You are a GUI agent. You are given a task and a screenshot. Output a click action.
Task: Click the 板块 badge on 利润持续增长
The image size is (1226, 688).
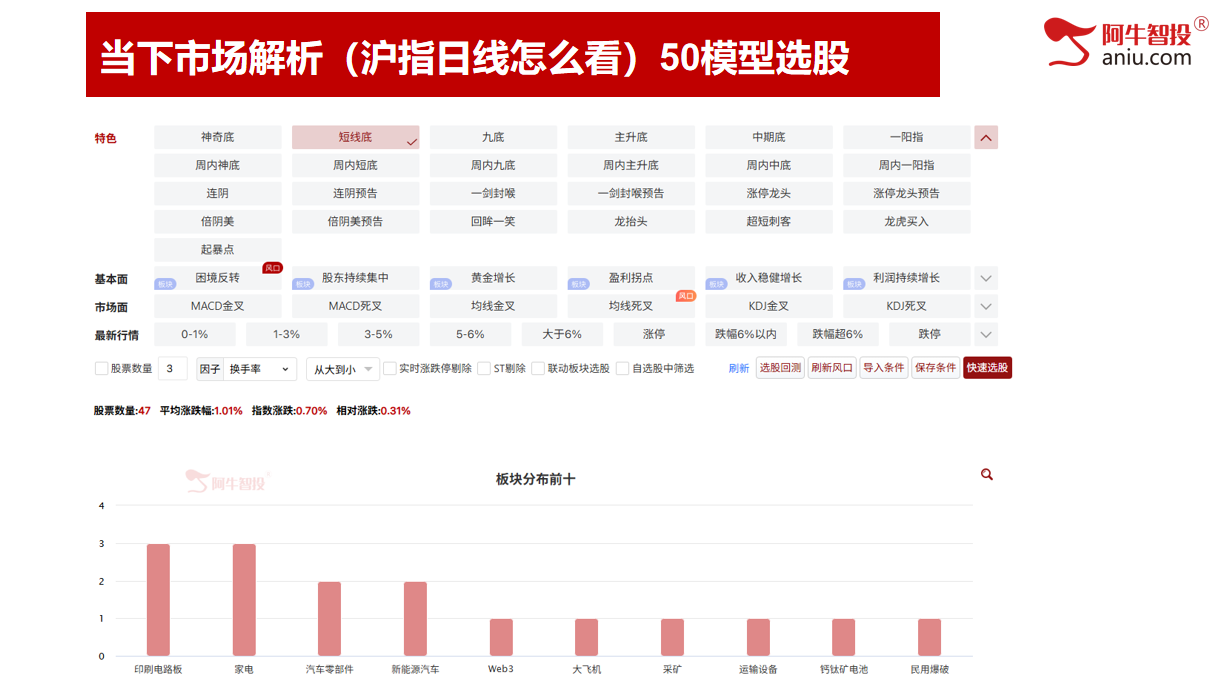point(855,284)
